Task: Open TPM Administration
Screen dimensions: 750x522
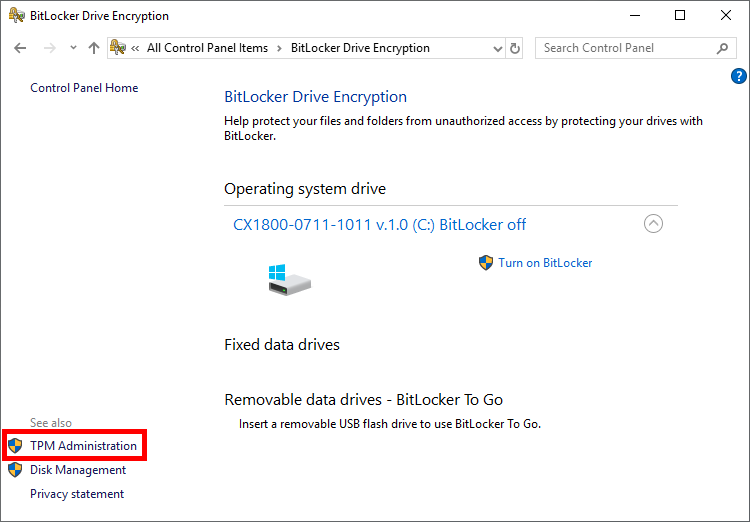Action: point(83,445)
